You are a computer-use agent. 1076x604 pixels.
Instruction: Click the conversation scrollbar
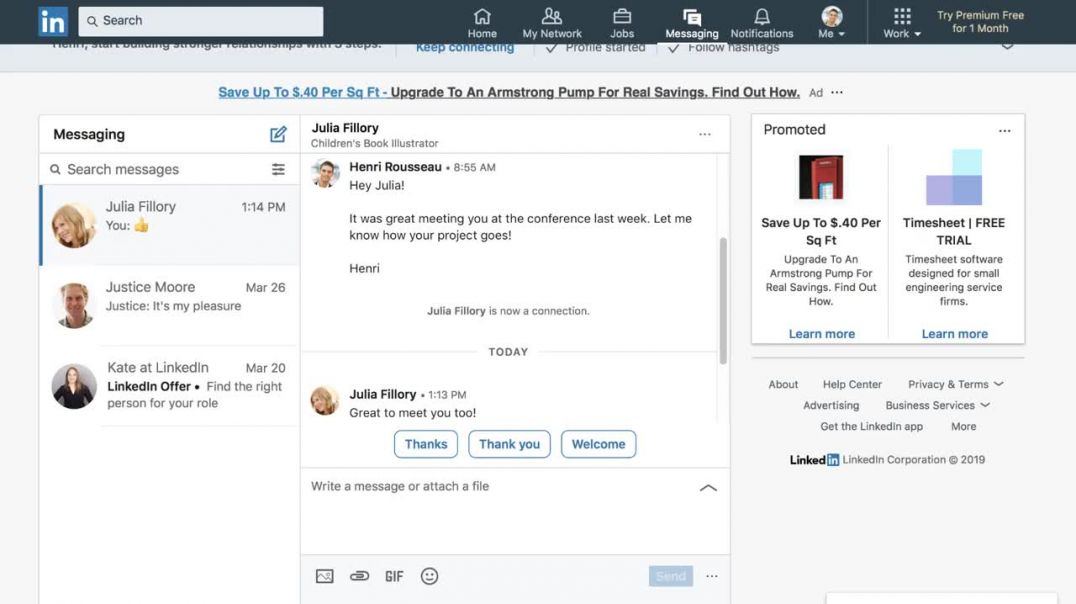pyautogui.click(x=723, y=301)
